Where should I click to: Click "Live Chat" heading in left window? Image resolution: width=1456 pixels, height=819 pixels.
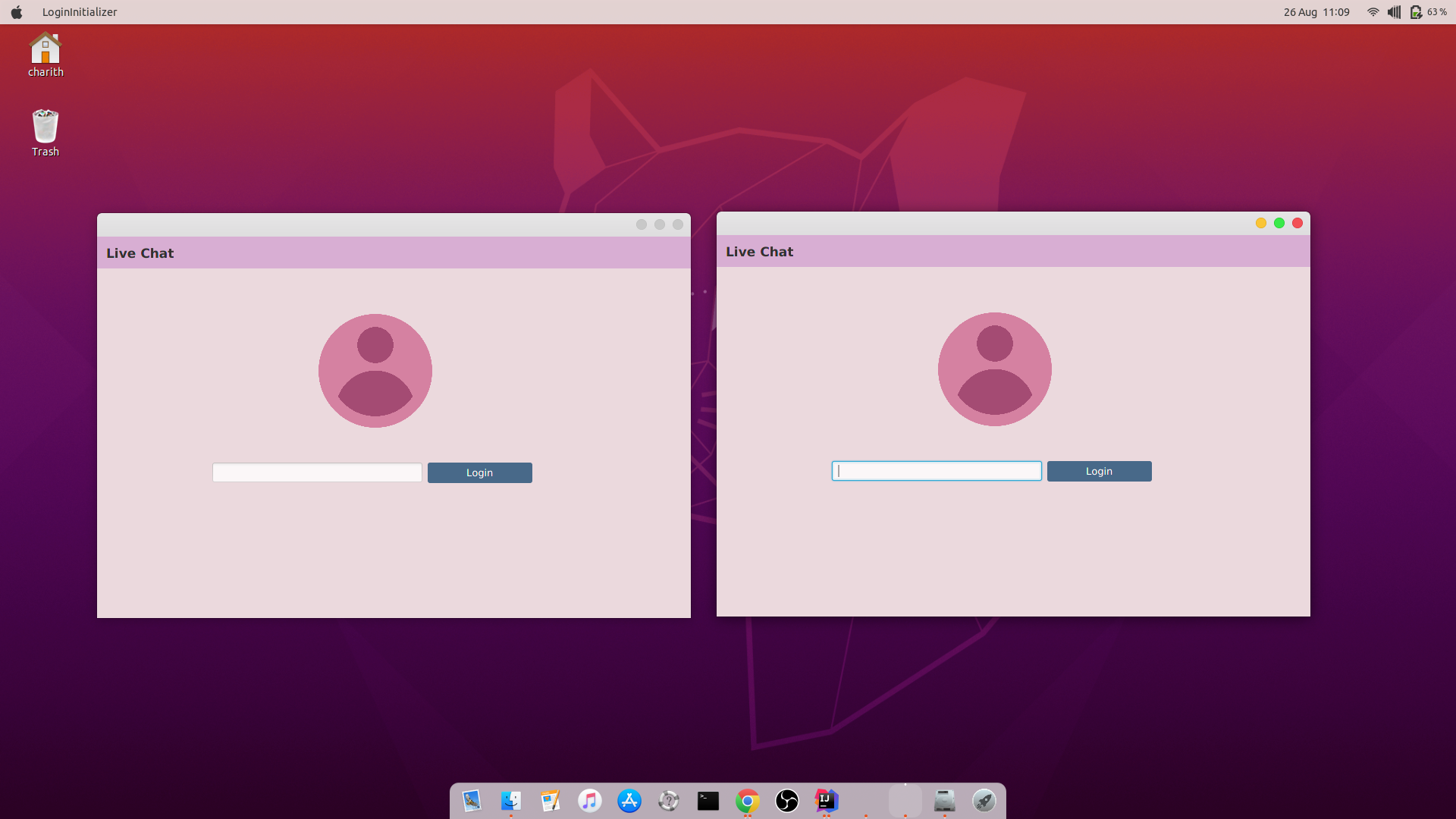point(140,253)
